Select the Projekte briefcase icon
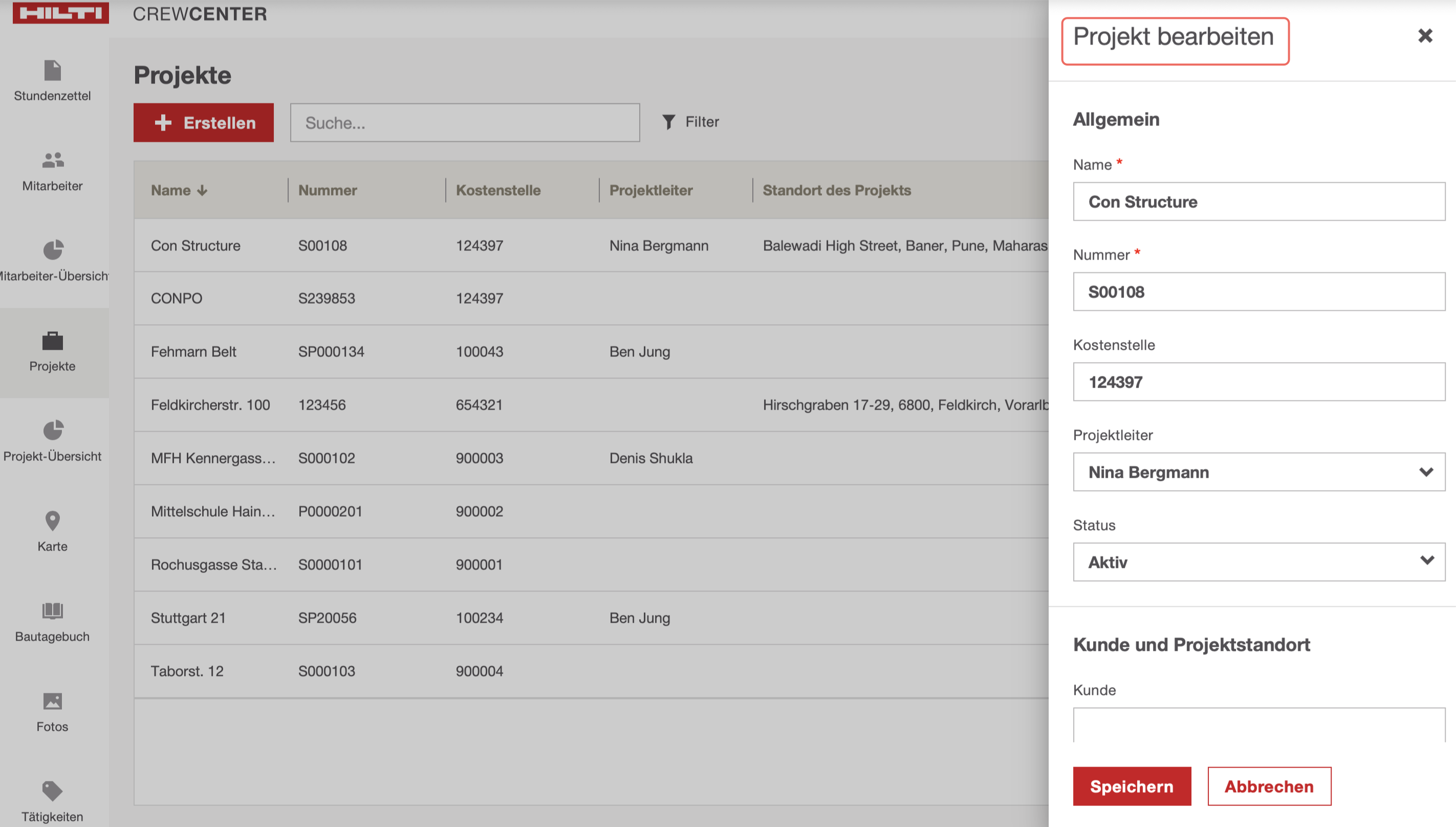The width and height of the screenshot is (1456, 827). pos(52,341)
